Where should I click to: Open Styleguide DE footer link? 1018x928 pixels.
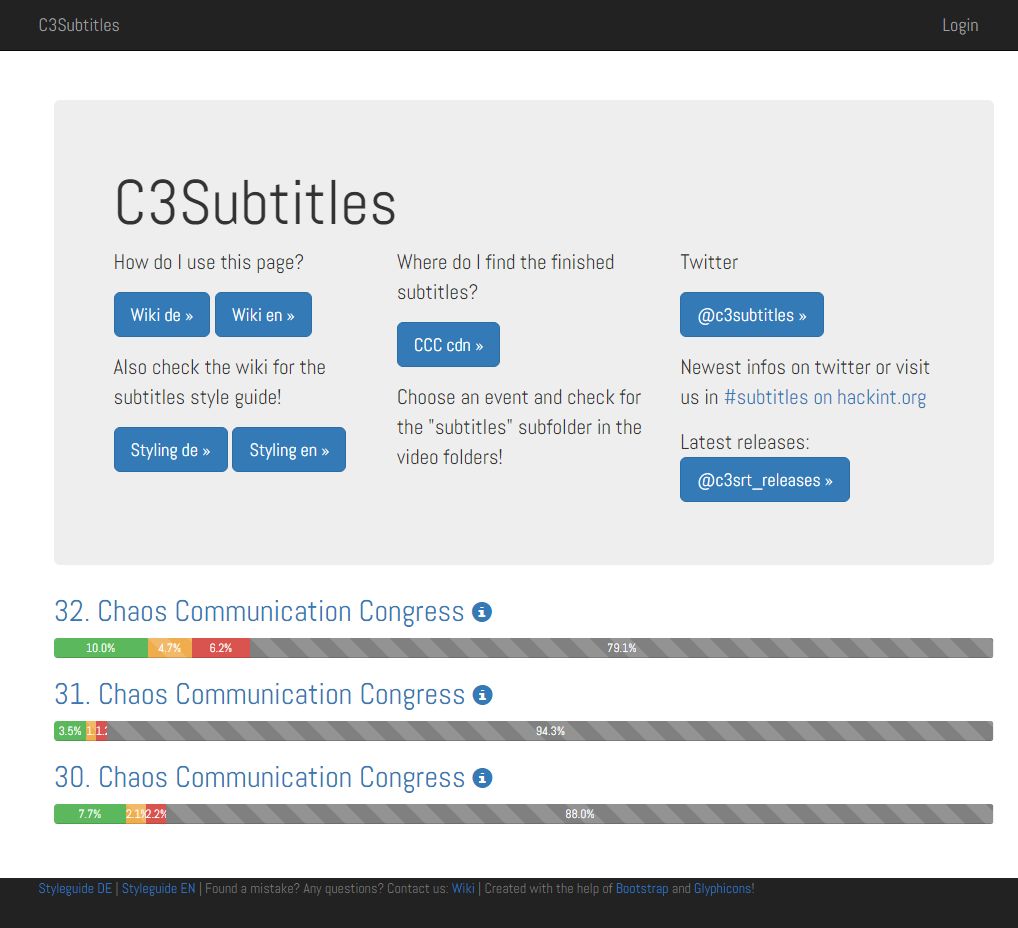[75, 888]
